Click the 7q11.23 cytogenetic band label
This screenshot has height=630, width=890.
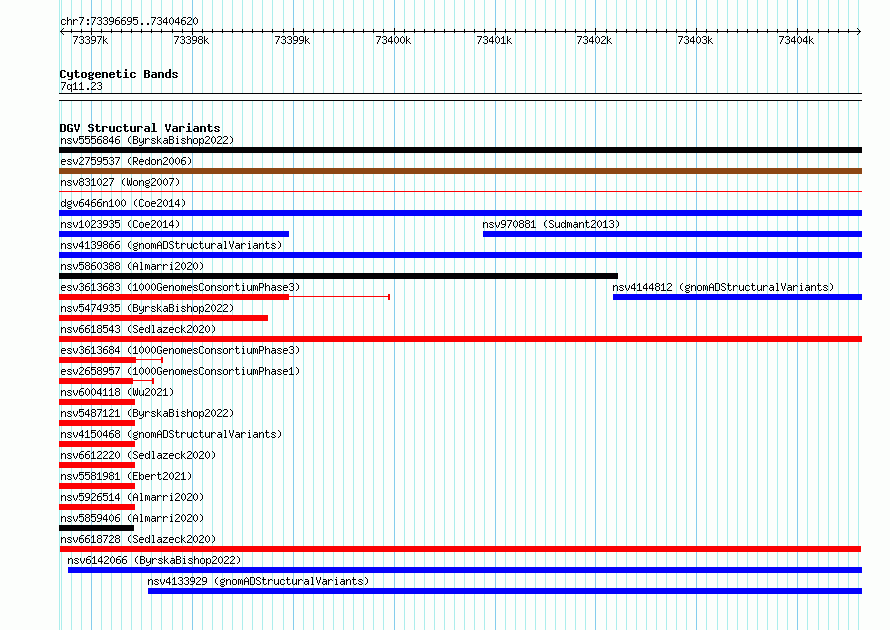[81, 86]
